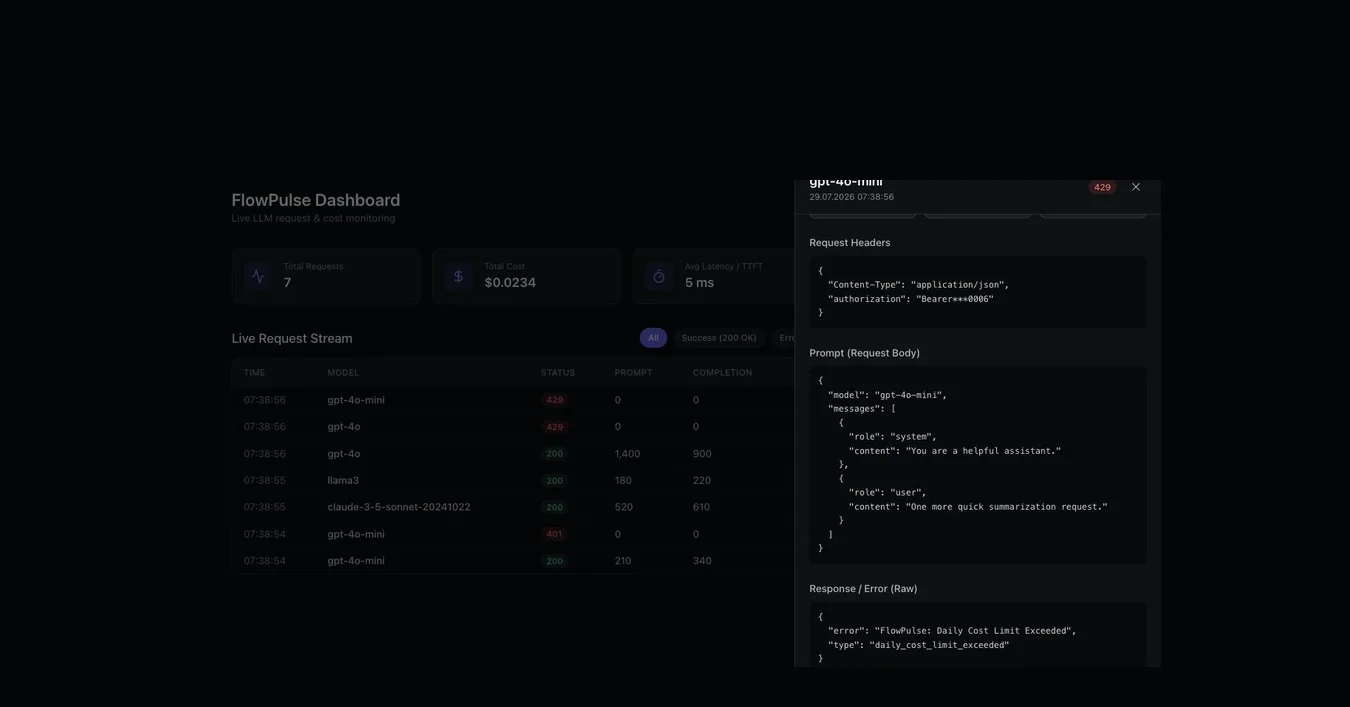1350x707 pixels.
Task: Click the timestamp 29.07.2026 07:38:56 in panel
Action: [x=852, y=197]
